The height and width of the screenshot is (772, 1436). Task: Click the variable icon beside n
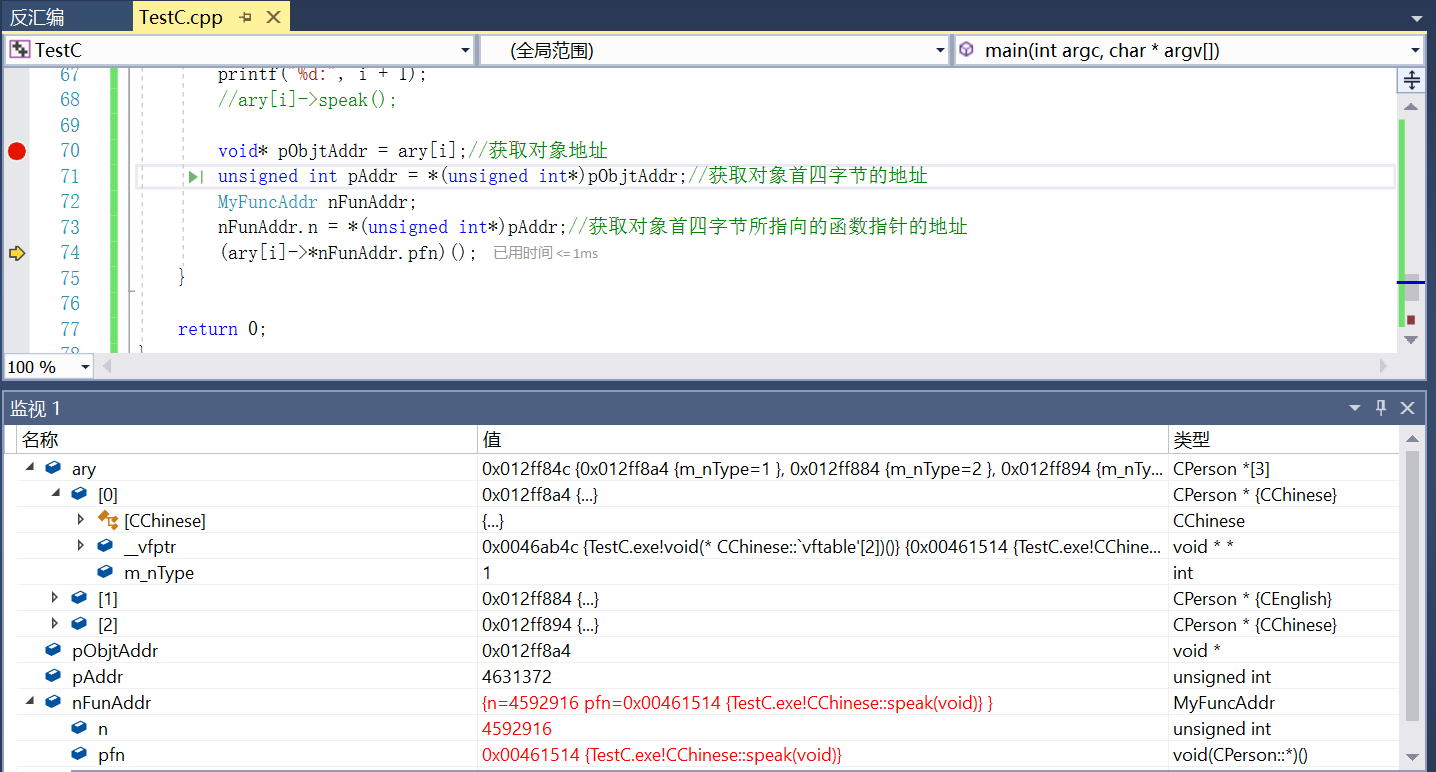click(x=79, y=728)
